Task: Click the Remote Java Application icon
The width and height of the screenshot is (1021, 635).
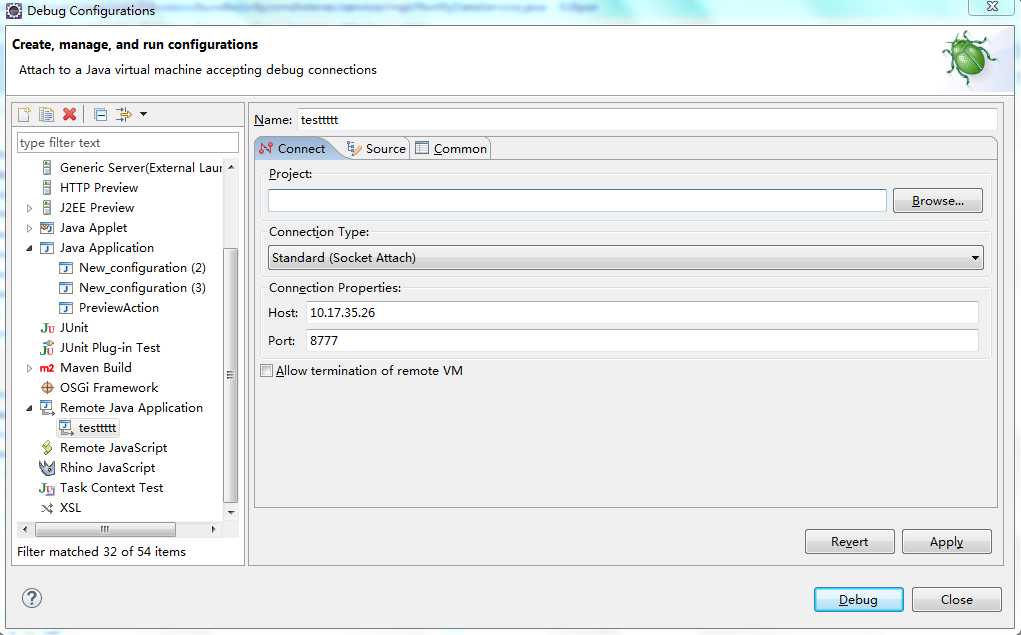Action: point(47,408)
